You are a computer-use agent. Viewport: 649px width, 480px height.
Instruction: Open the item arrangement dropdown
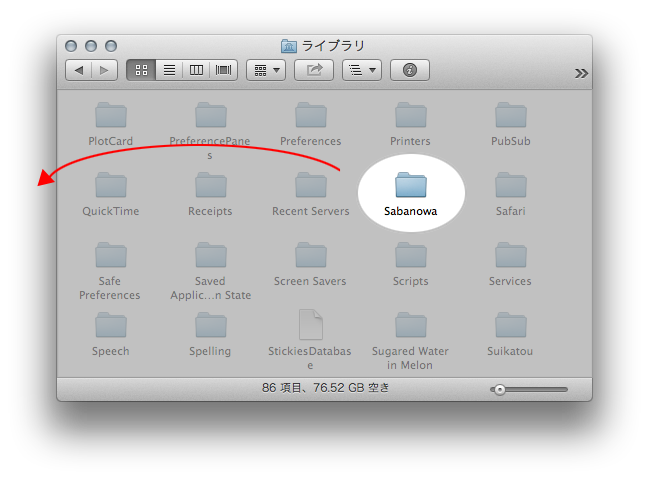[266, 70]
